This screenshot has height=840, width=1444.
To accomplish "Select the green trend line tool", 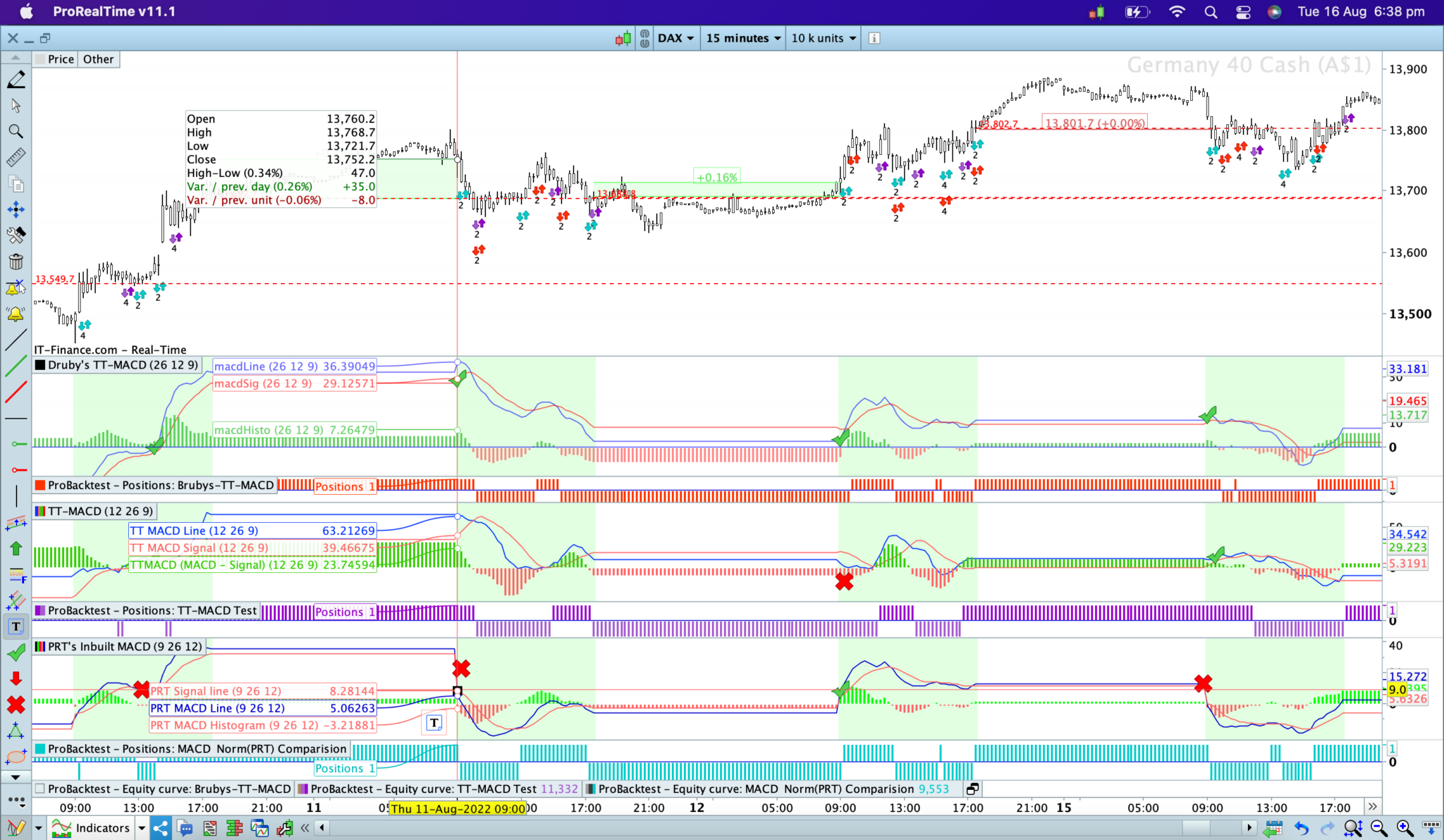I will [16, 366].
